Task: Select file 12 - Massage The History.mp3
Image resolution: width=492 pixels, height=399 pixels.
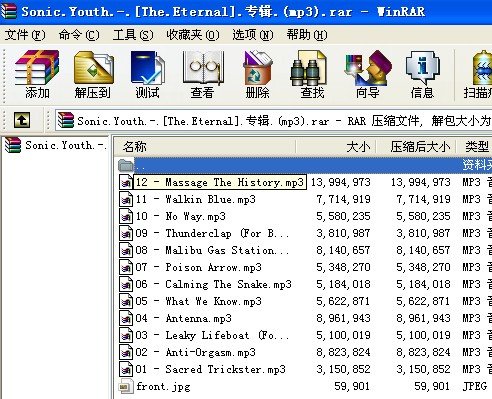Action: point(220,182)
